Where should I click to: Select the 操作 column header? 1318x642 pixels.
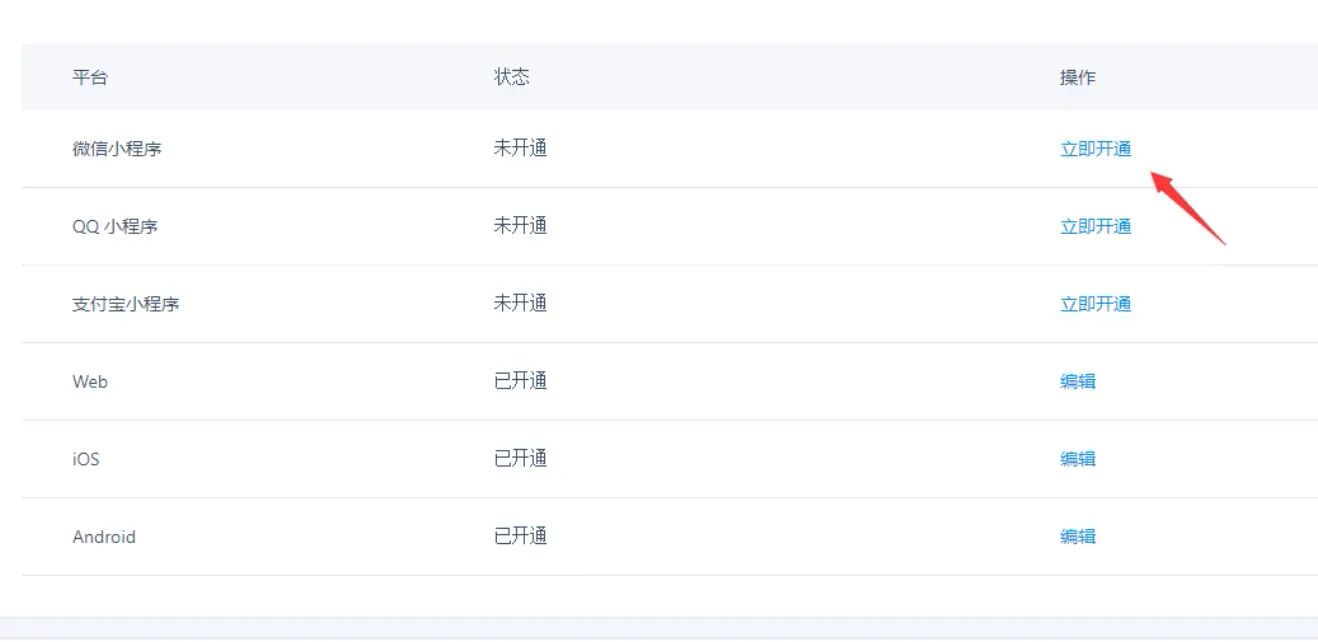[x=1077, y=77]
